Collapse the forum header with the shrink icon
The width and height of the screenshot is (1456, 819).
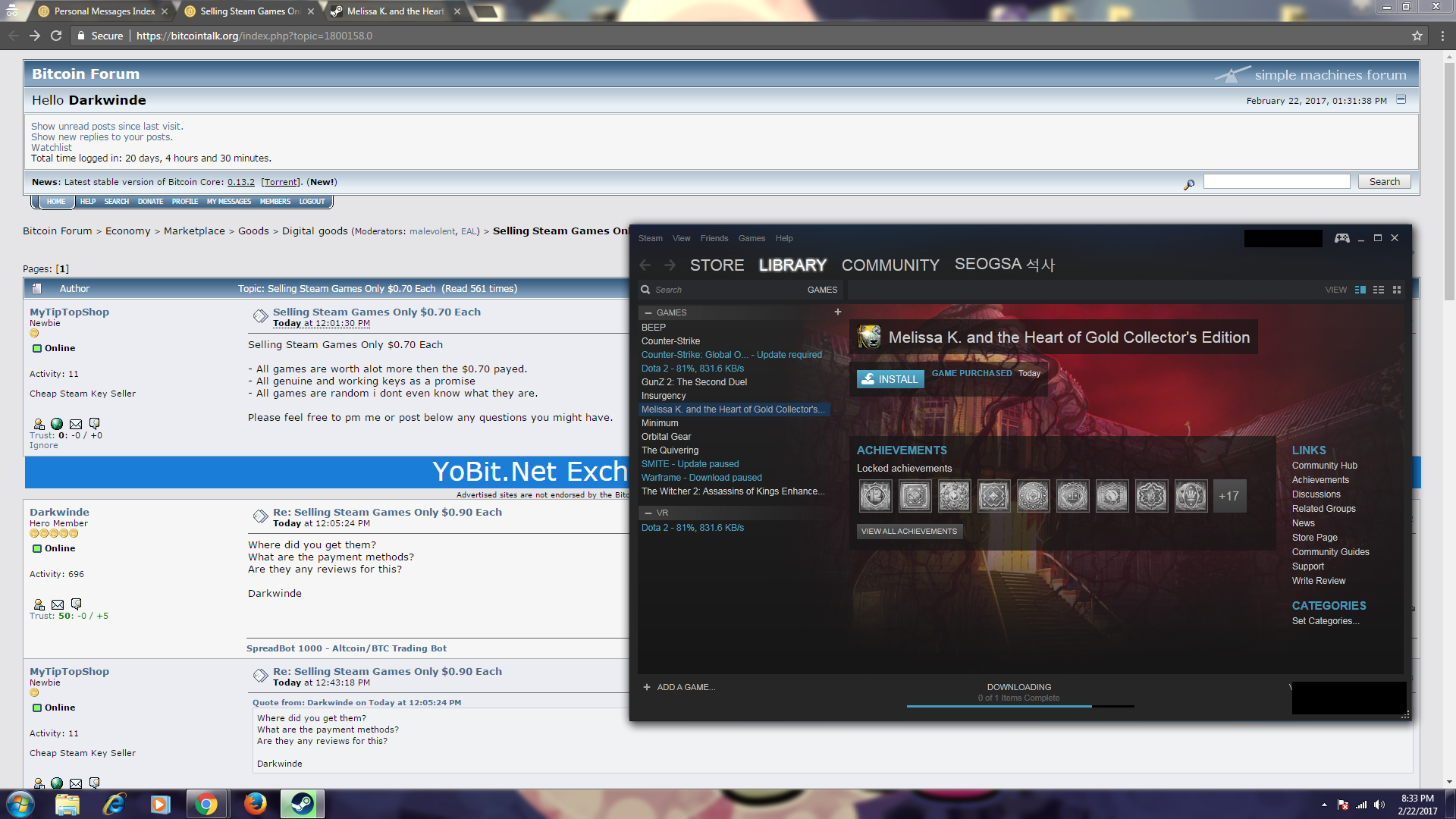(x=1401, y=99)
